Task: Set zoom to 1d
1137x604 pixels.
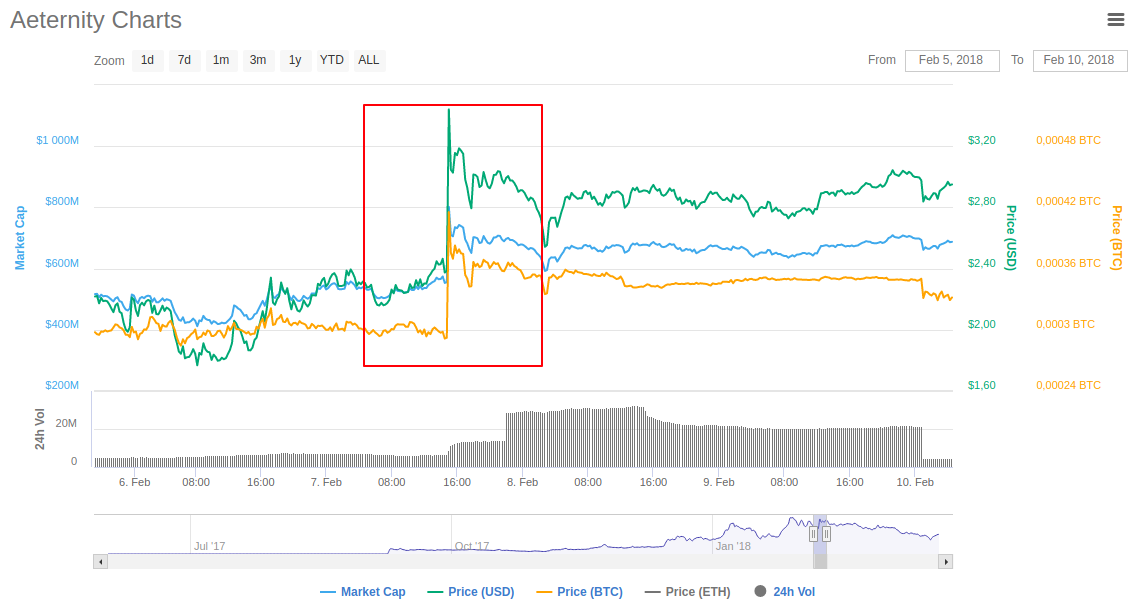Action: pos(147,60)
